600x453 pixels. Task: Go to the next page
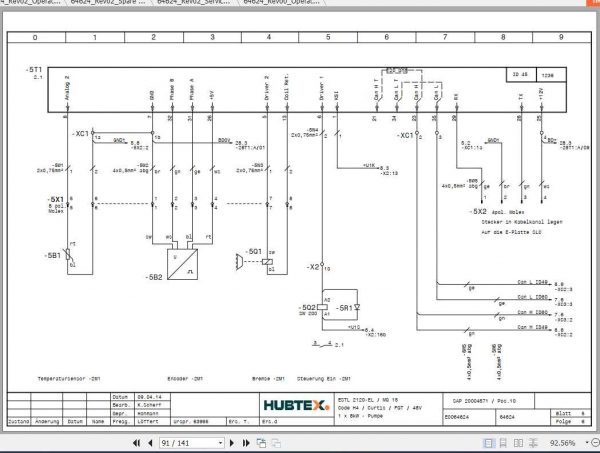[x=232, y=443]
